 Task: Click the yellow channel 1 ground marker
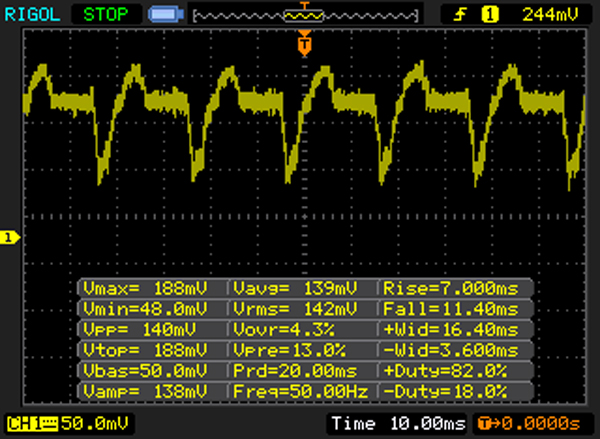coord(10,238)
